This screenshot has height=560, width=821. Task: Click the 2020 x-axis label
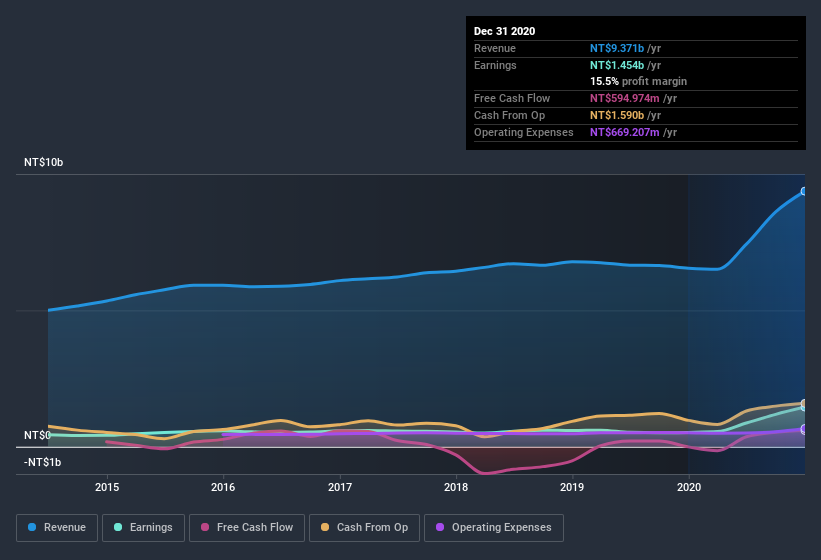coord(689,487)
